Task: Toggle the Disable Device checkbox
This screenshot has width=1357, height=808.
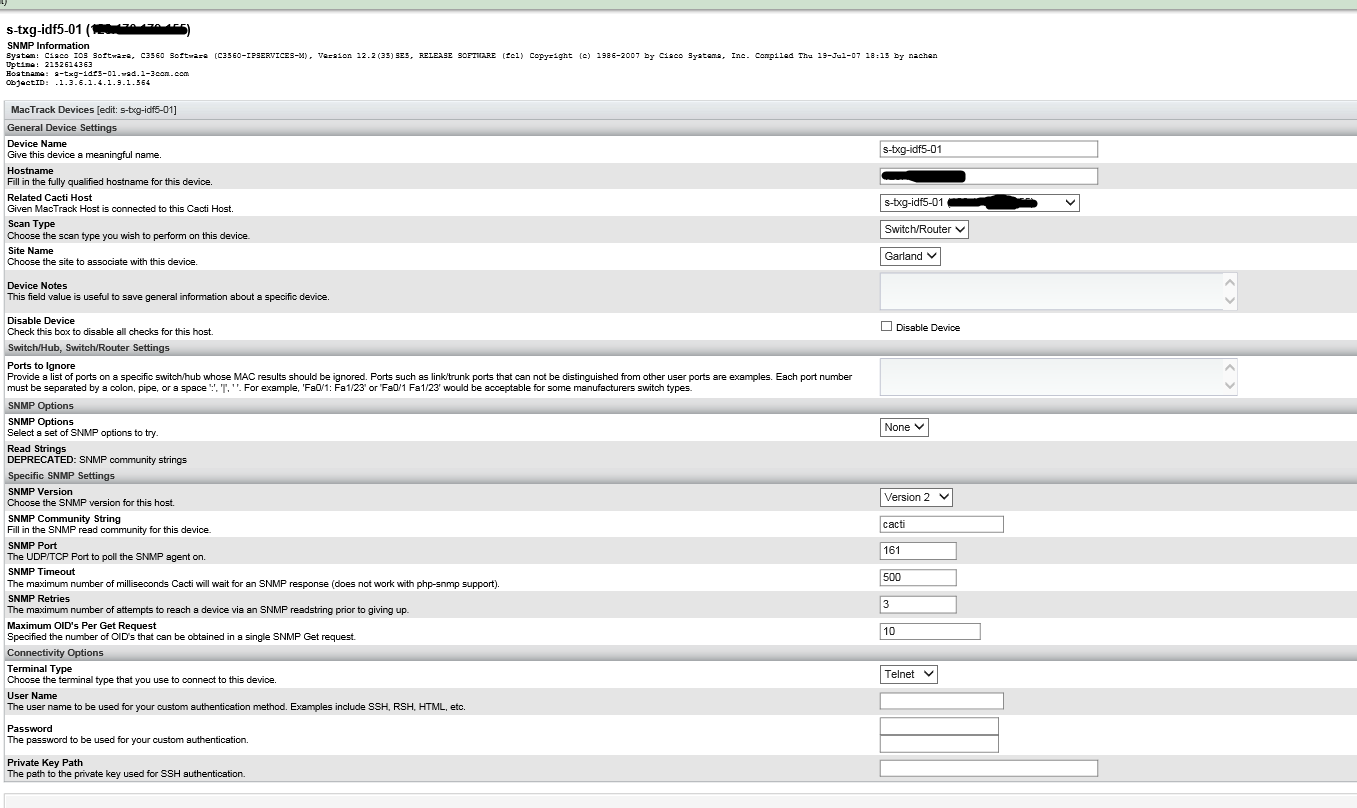Action: point(886,326)
